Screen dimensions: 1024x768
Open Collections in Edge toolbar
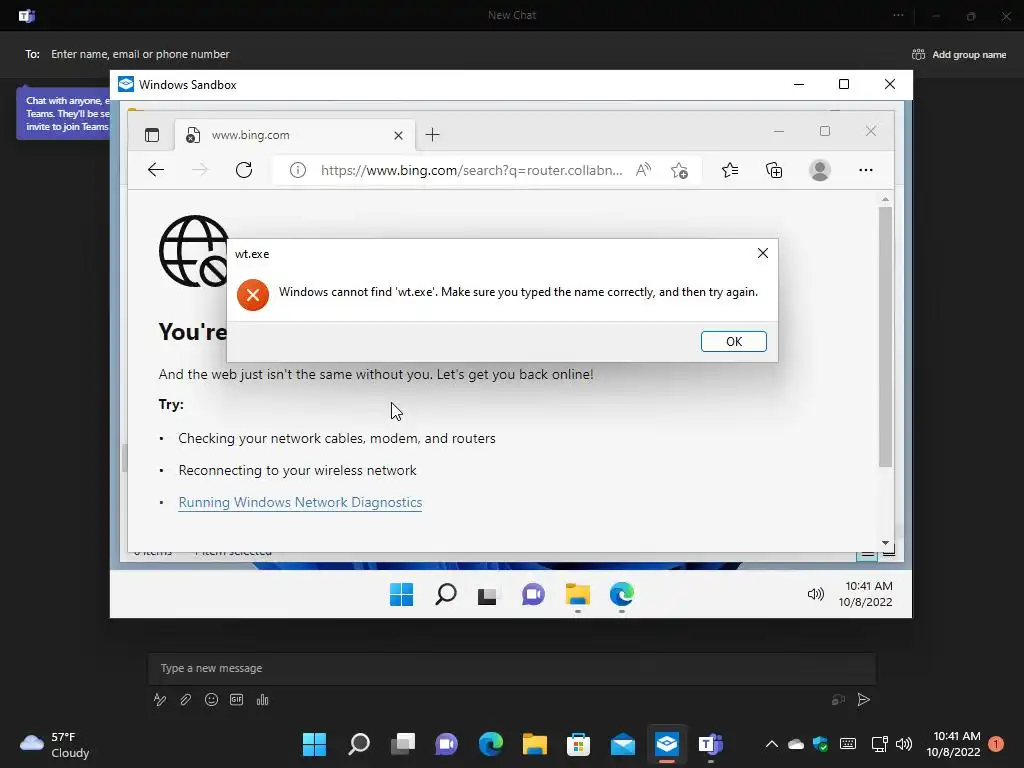pyautogui.click(x=774, y=170)
